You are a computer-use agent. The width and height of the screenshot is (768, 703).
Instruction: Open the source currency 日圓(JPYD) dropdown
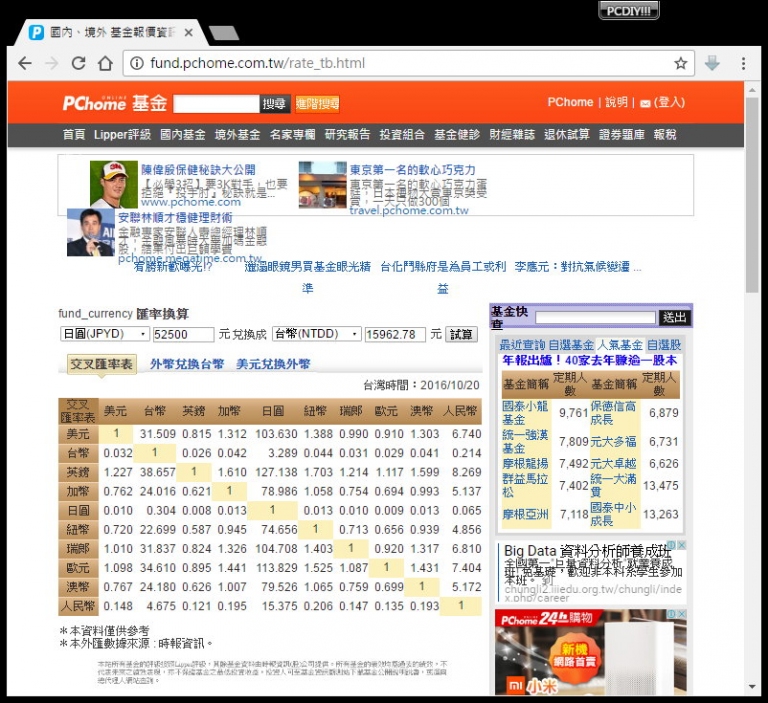pos(105,334)
